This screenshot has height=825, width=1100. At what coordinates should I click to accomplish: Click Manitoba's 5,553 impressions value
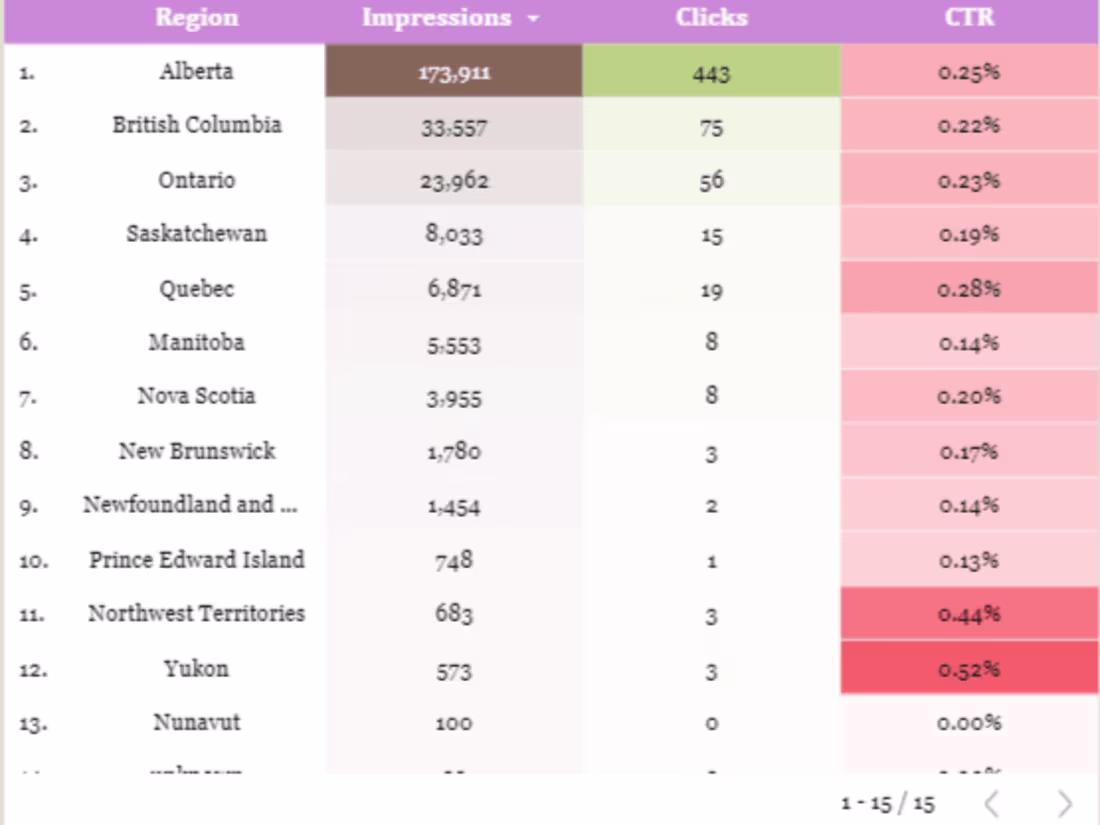tap(454, 344)
